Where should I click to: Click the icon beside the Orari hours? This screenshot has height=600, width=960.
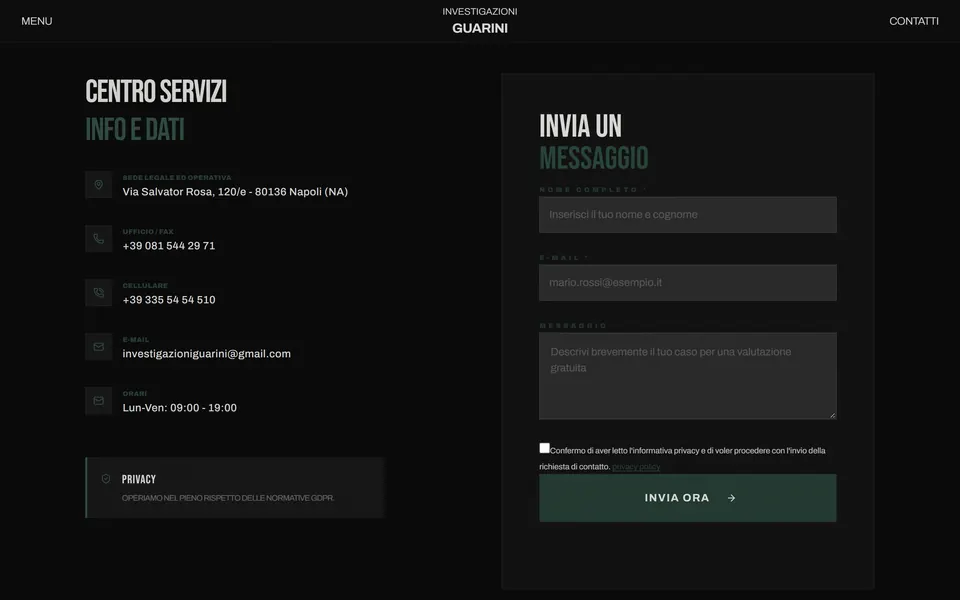click(99, 400)
